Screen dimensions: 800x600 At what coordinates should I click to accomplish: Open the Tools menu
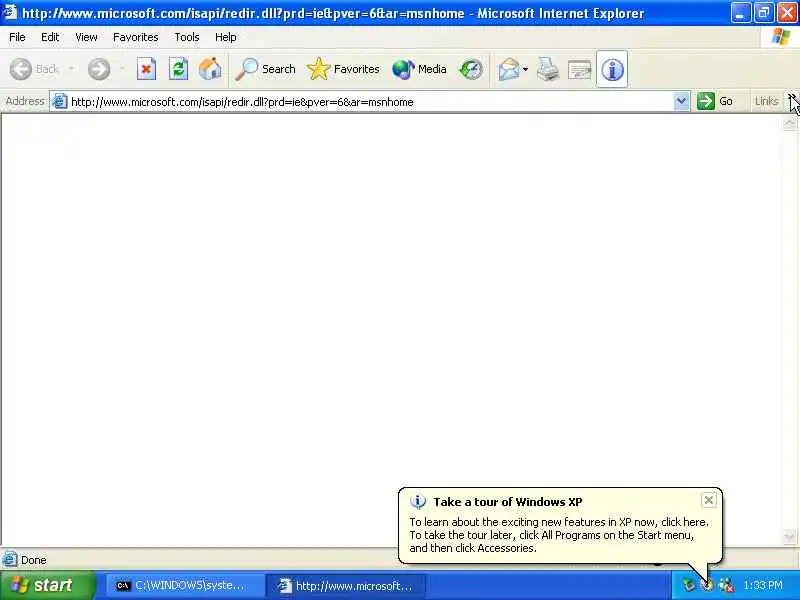(187, 37)
